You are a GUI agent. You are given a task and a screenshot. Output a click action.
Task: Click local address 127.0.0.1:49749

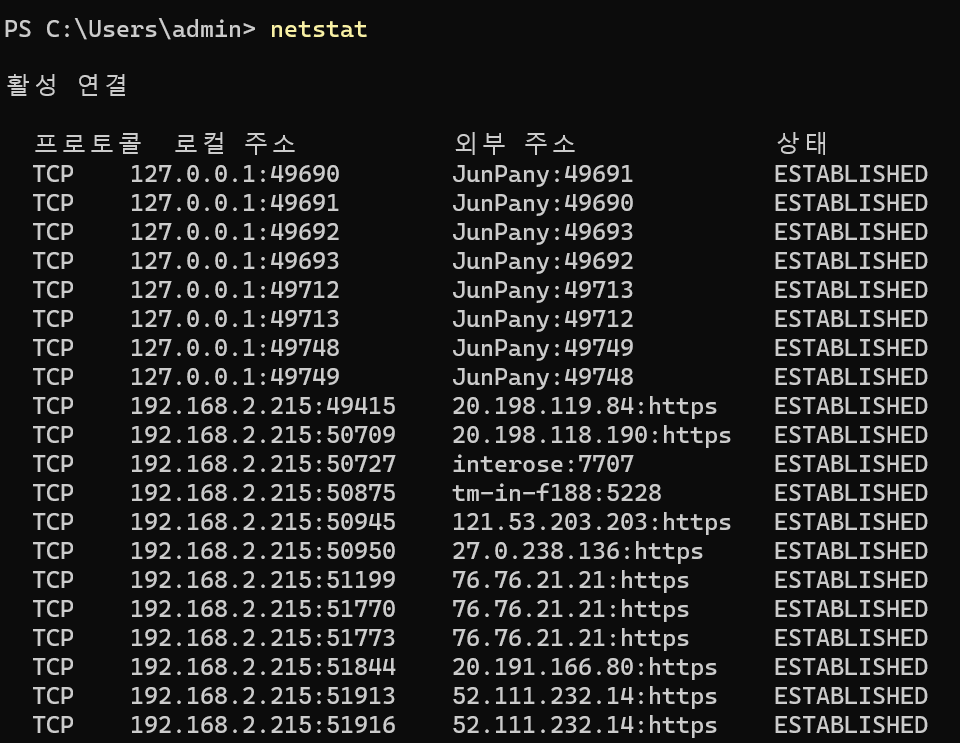point(234,377)
